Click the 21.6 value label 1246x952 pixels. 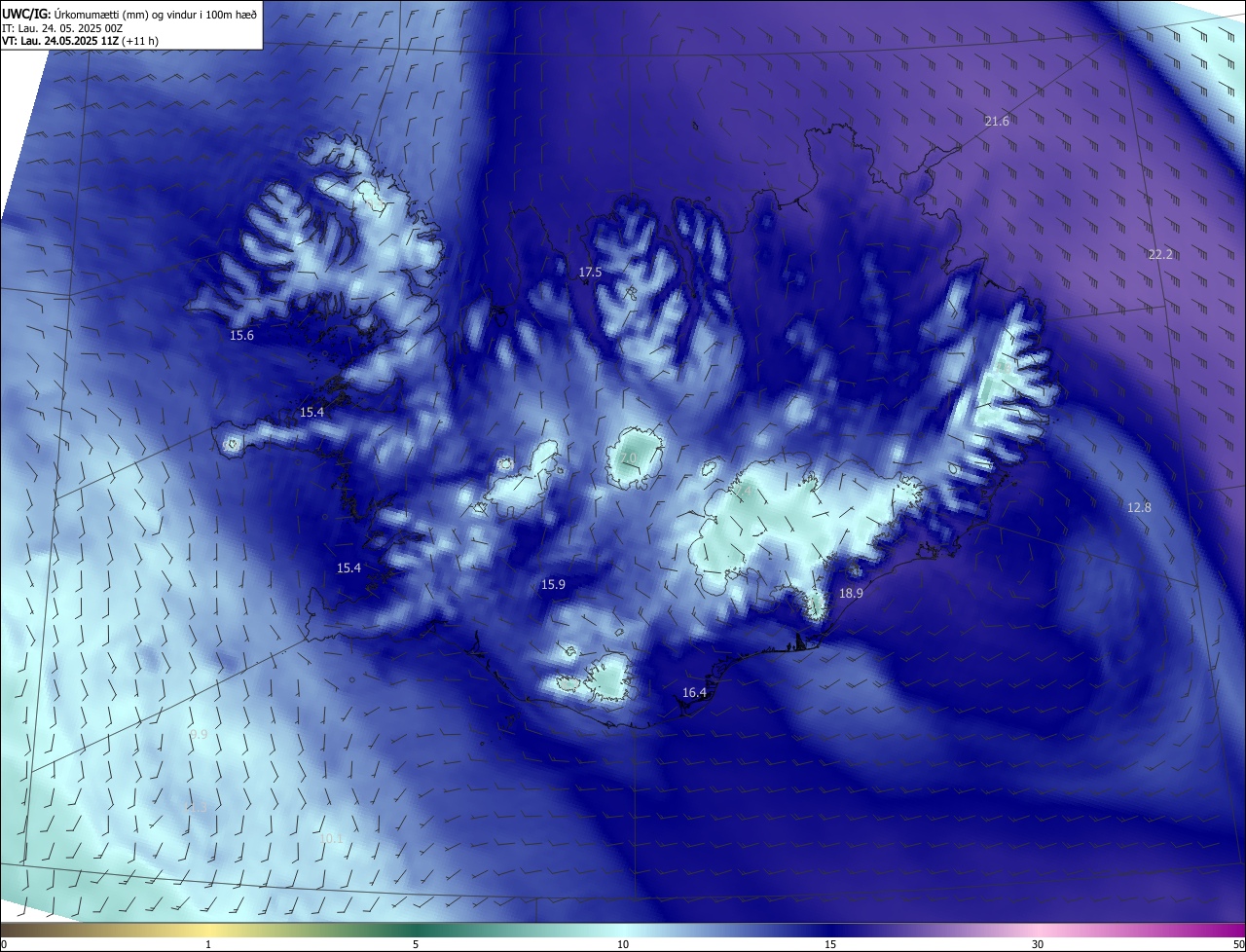click(997, 122)
